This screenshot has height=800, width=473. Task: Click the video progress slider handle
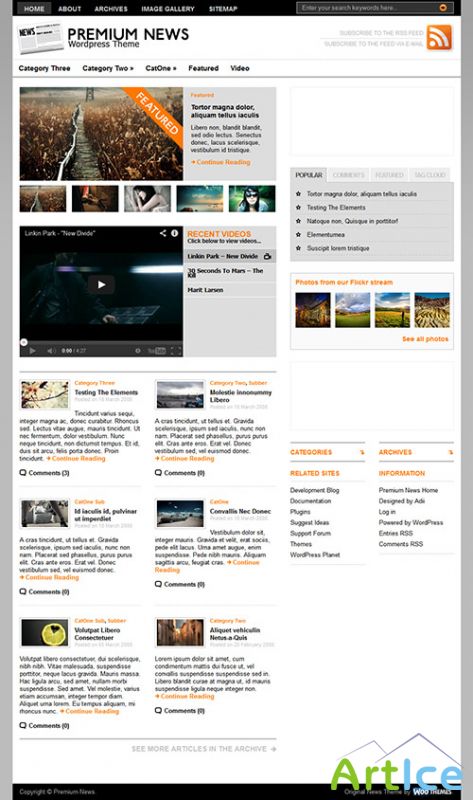click(x=23, y=342)
